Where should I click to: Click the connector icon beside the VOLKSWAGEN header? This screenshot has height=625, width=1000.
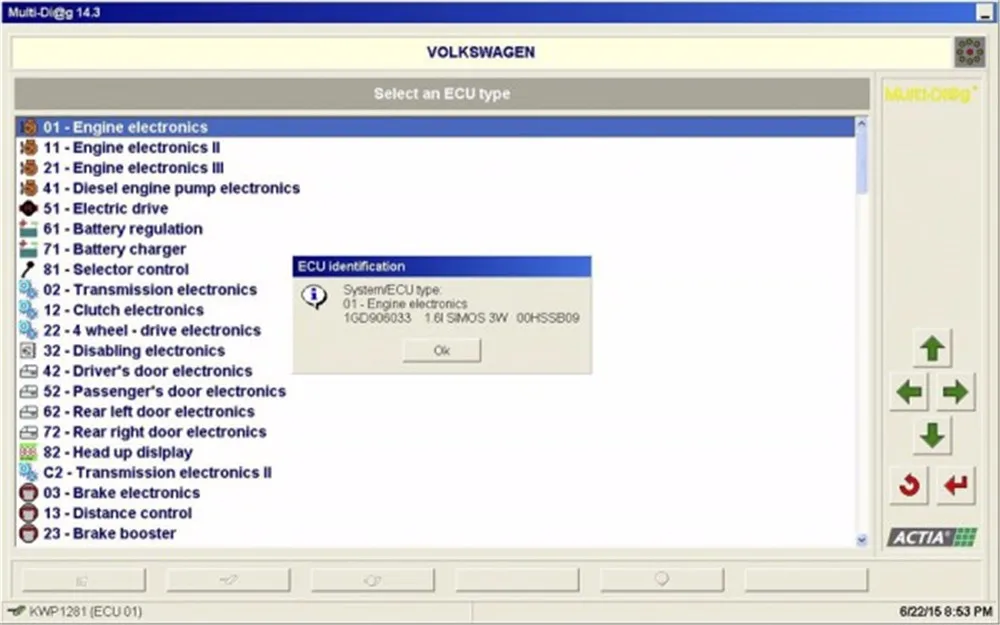tap(969, 52)
